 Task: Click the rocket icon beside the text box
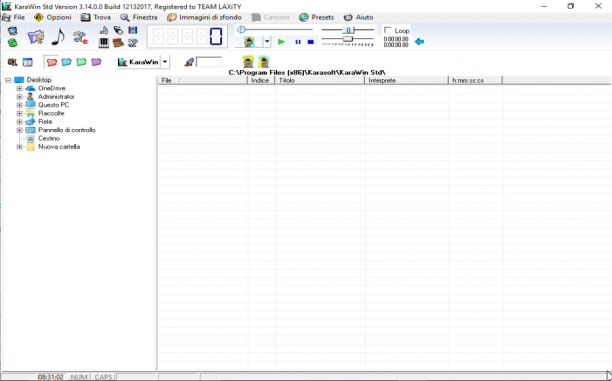coord(189,62)
